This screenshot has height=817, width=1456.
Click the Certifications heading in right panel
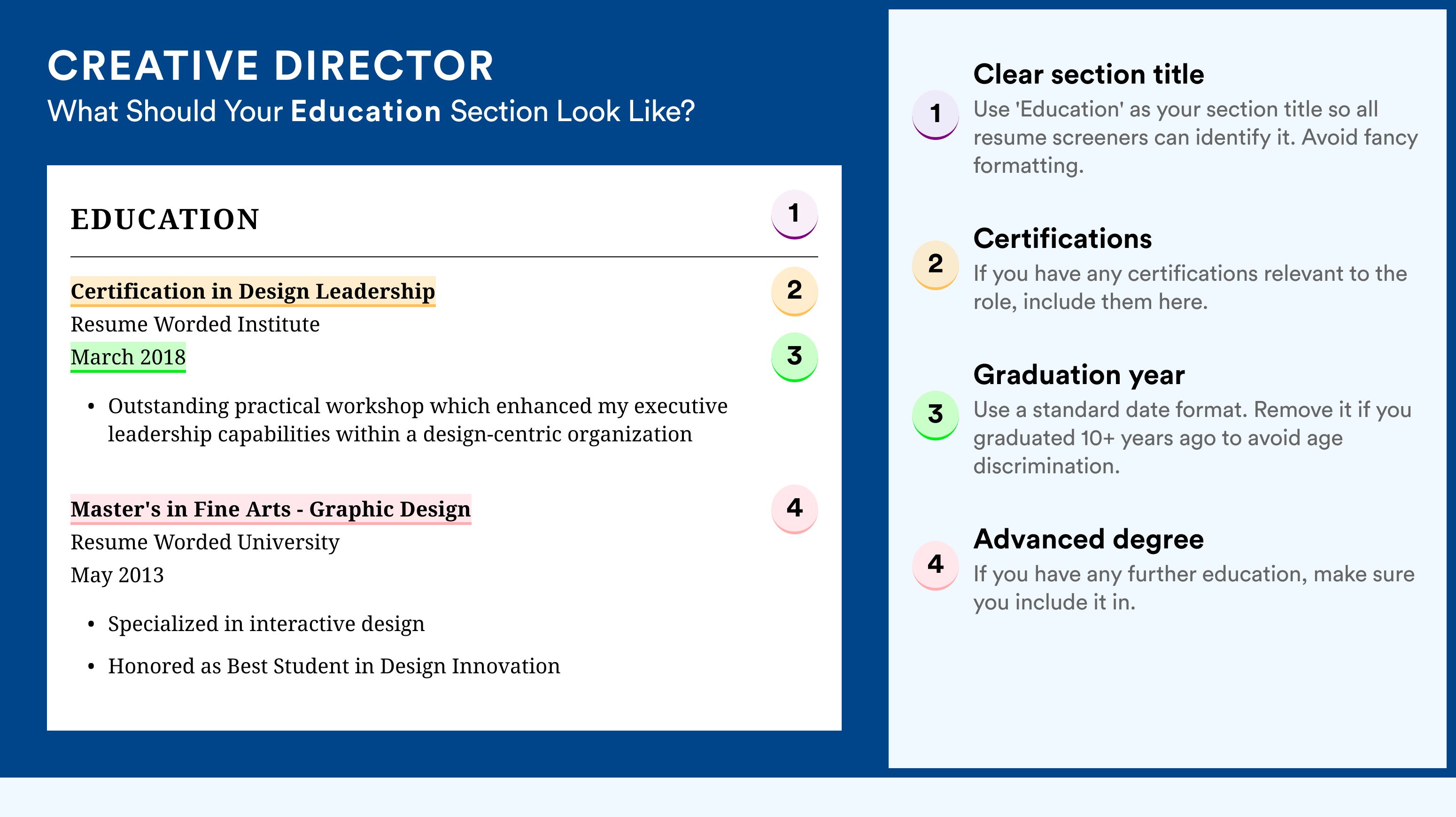click(1062, 239)
